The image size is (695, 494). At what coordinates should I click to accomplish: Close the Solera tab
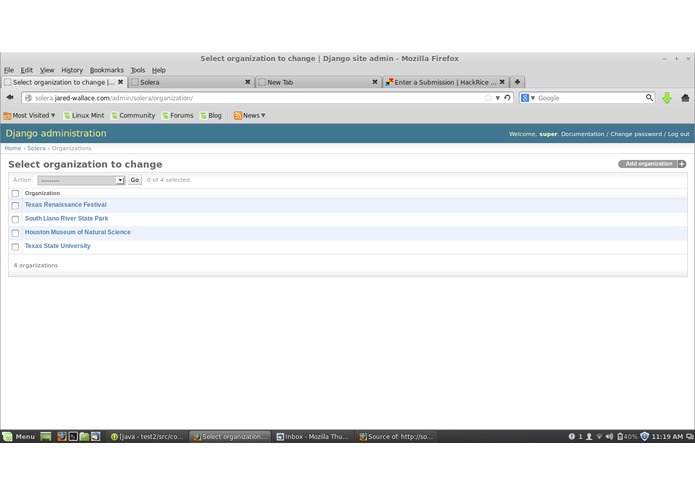coord(247,82)
